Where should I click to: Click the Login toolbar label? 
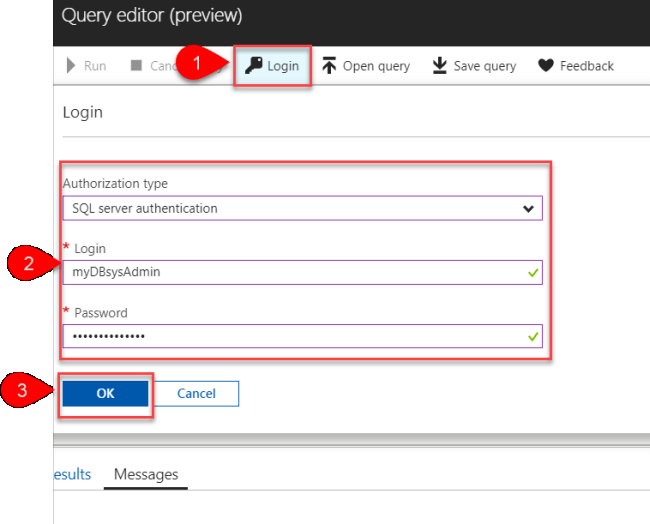coord(283,66)
